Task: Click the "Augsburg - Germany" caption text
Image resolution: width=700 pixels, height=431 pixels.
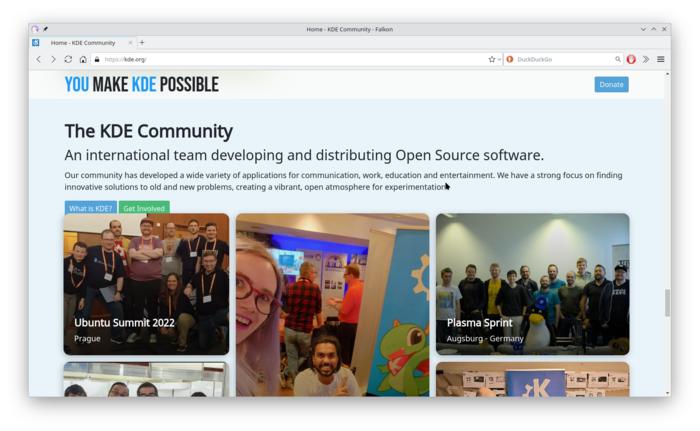Action: 485,339
